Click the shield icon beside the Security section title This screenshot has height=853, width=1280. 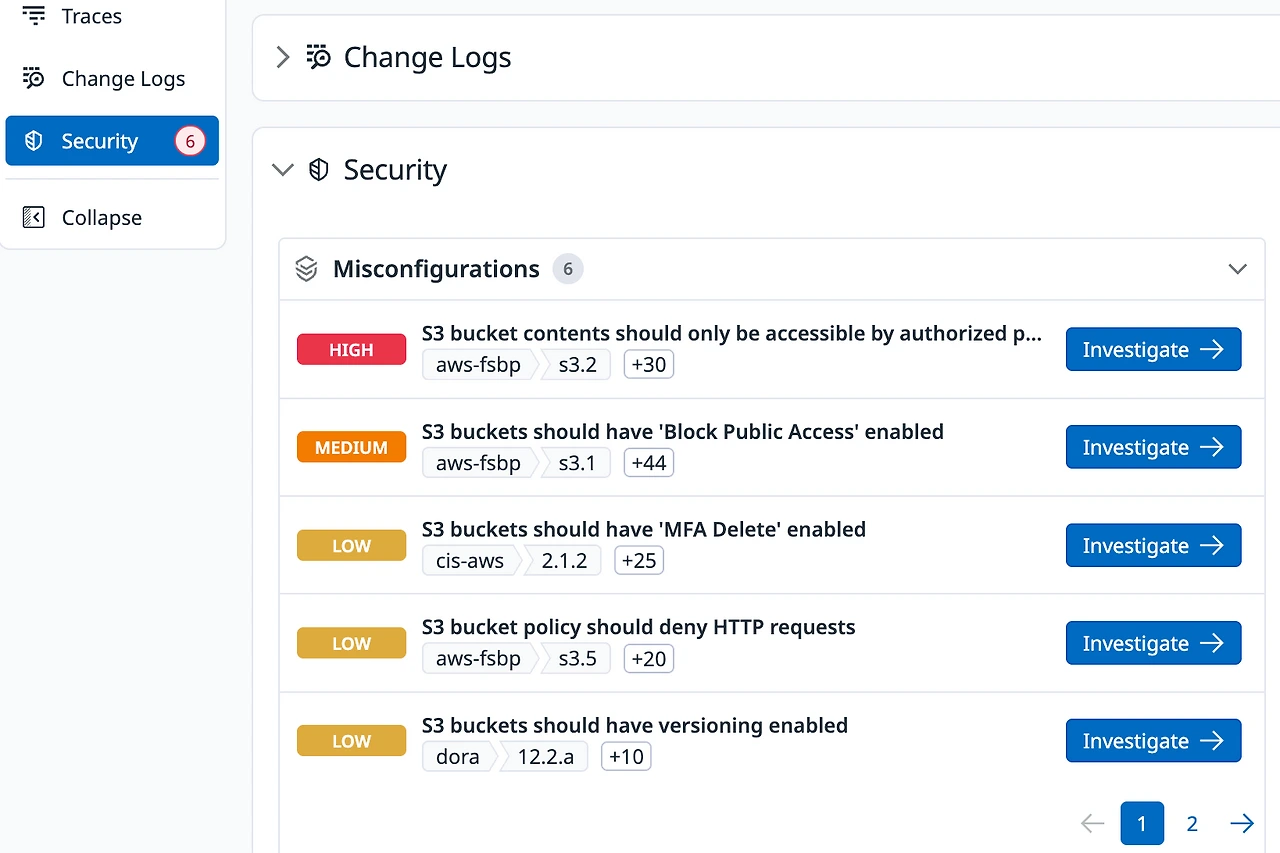(x=318, y=169)
